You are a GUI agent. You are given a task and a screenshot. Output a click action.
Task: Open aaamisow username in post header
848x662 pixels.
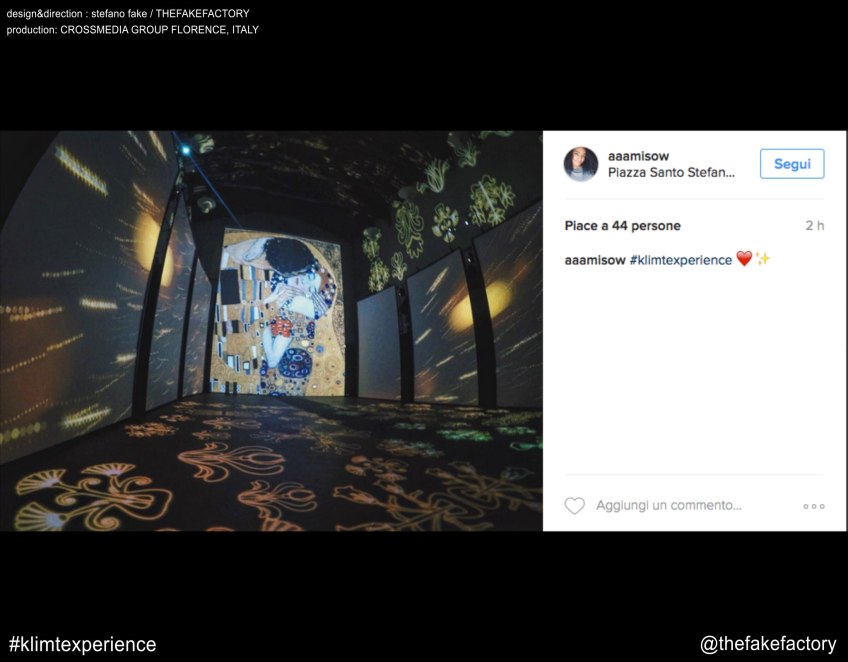[638, 156]
